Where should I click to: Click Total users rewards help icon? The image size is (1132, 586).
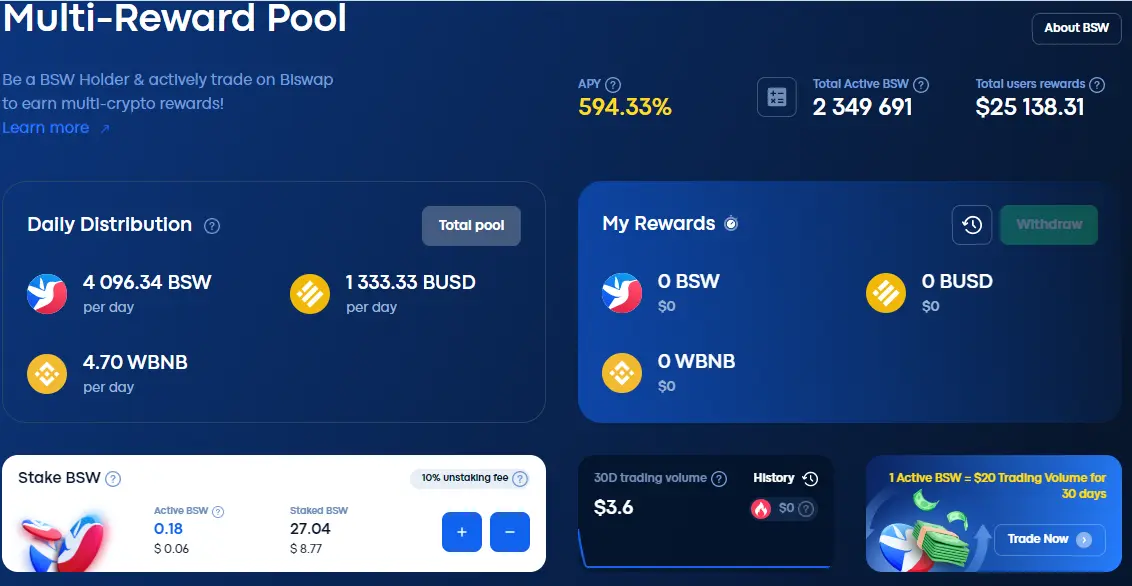coord(1097,84)
